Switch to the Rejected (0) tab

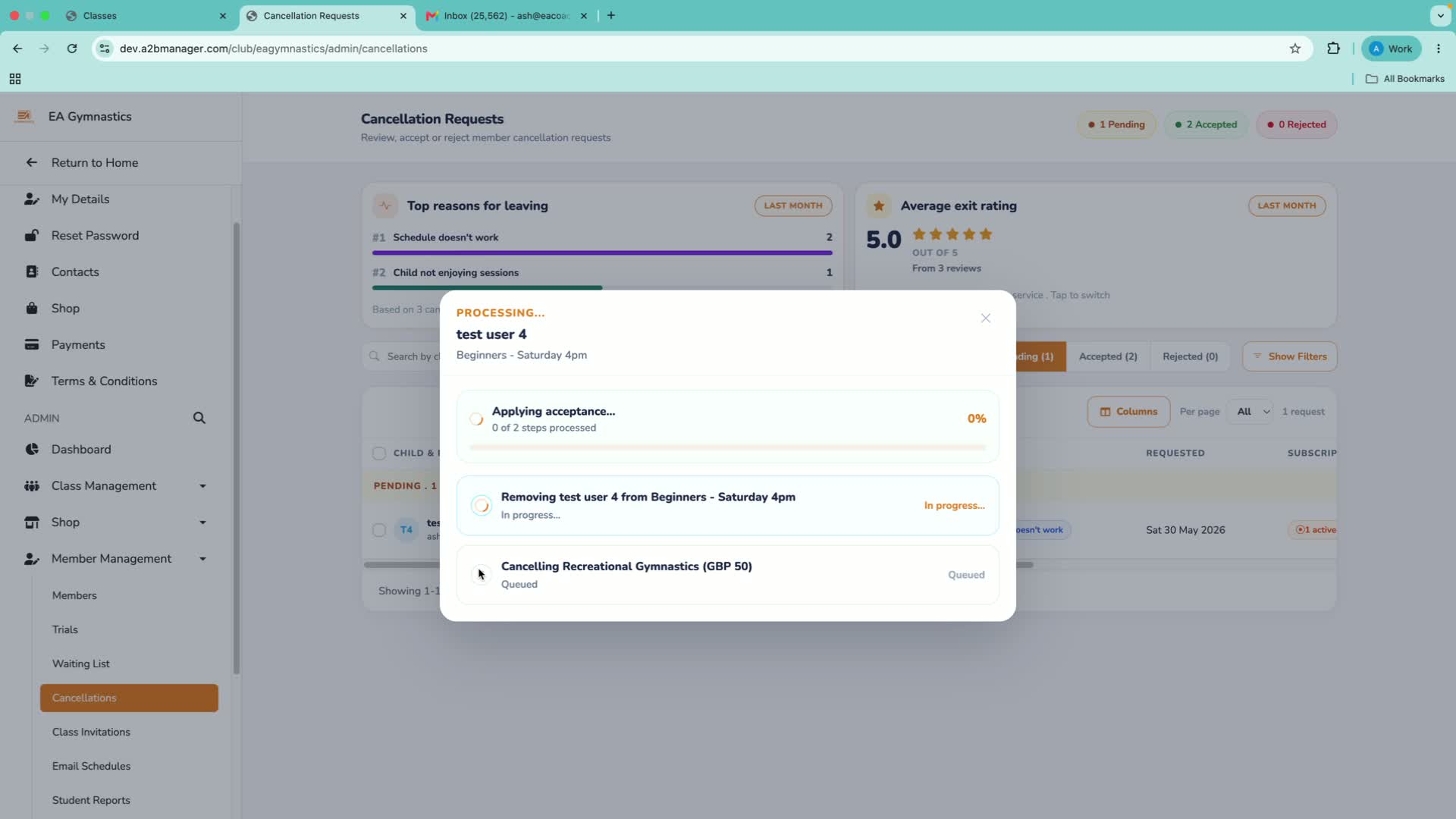[x=1190, y=356]
